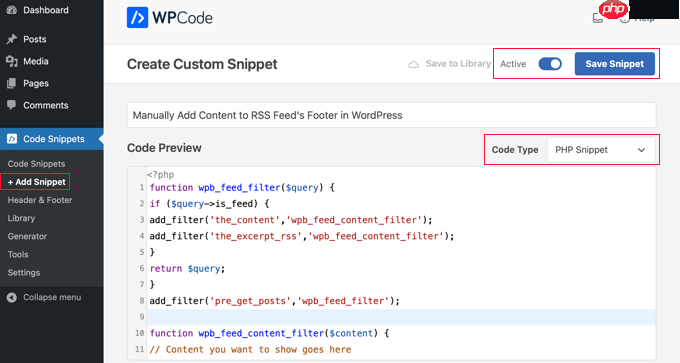
Task: Click the Save to Library link
Action: [x=458, y=64]
